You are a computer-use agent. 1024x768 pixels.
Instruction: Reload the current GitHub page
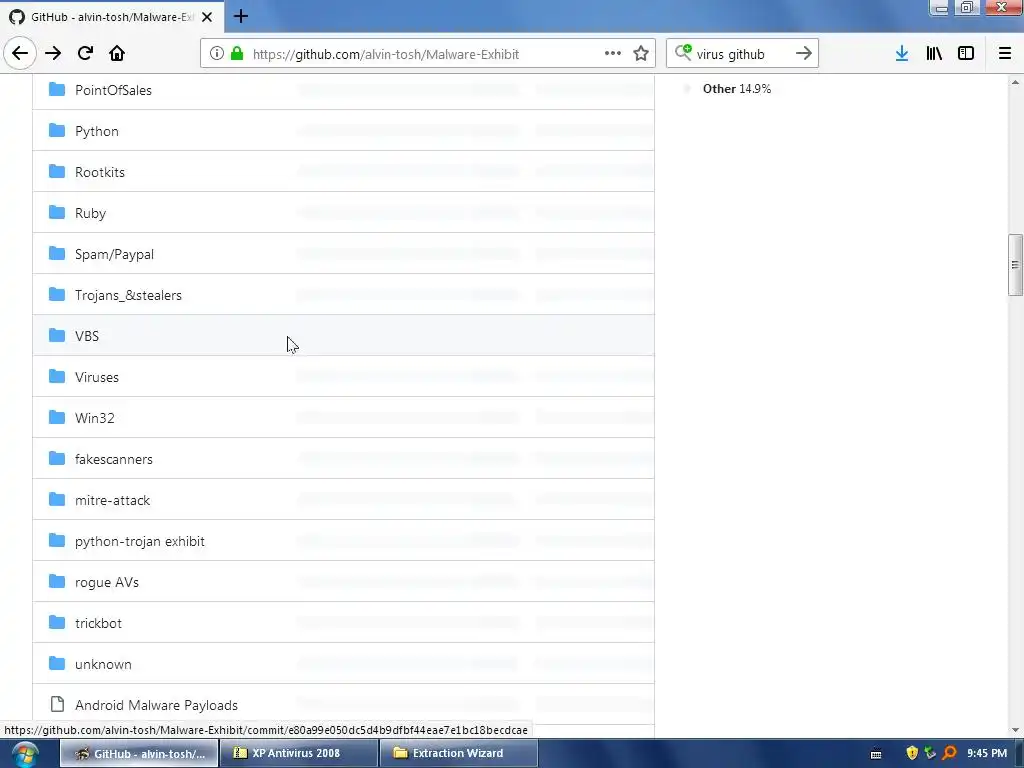(85, 53)
